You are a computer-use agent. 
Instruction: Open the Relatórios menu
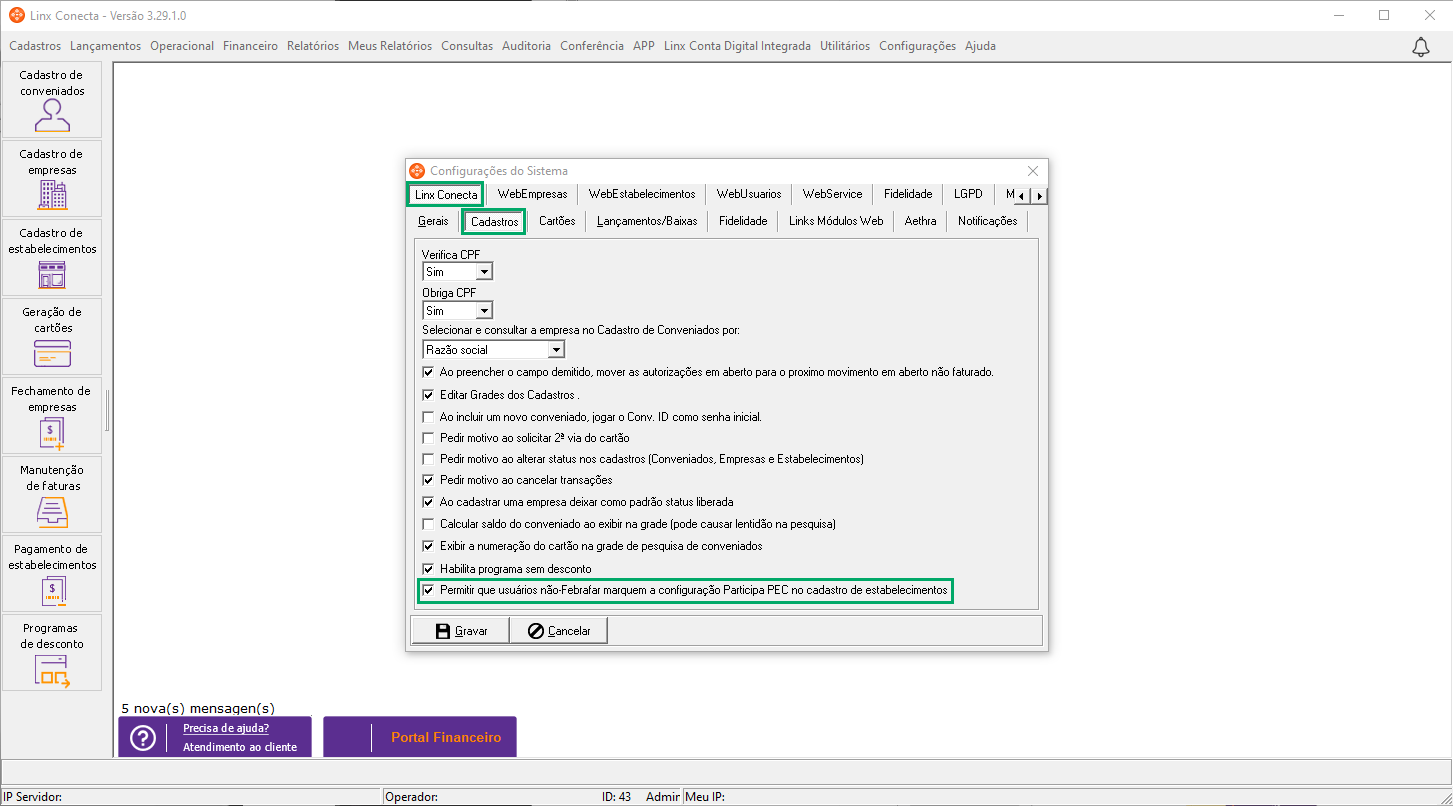click(x=313, y=46)
